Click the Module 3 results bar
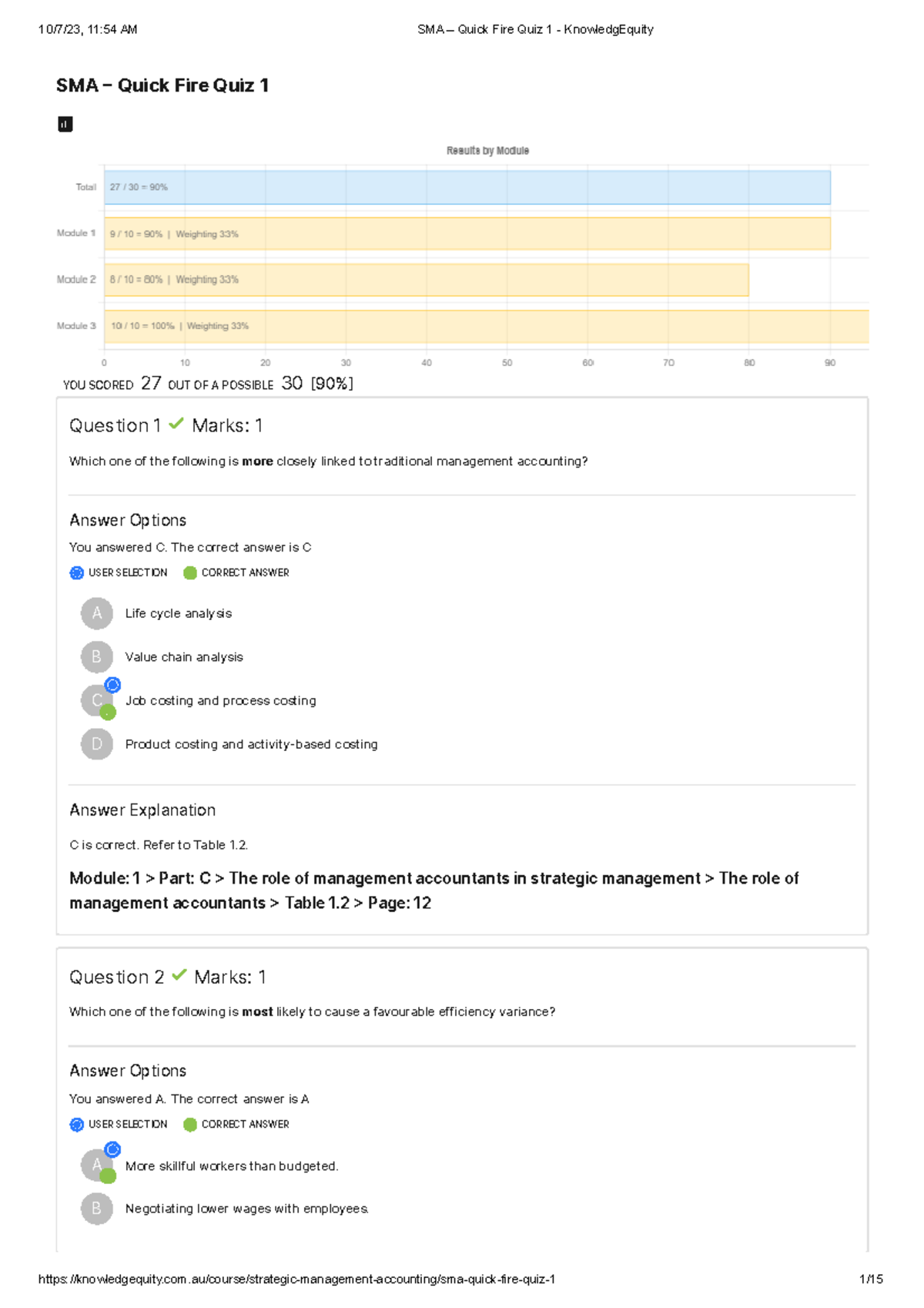This screenshot has height=1308, width=924. click(487, 327)
